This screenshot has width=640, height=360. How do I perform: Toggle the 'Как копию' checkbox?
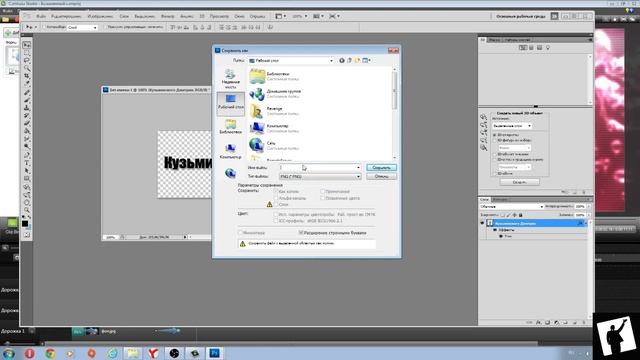(x=276, y=191)
